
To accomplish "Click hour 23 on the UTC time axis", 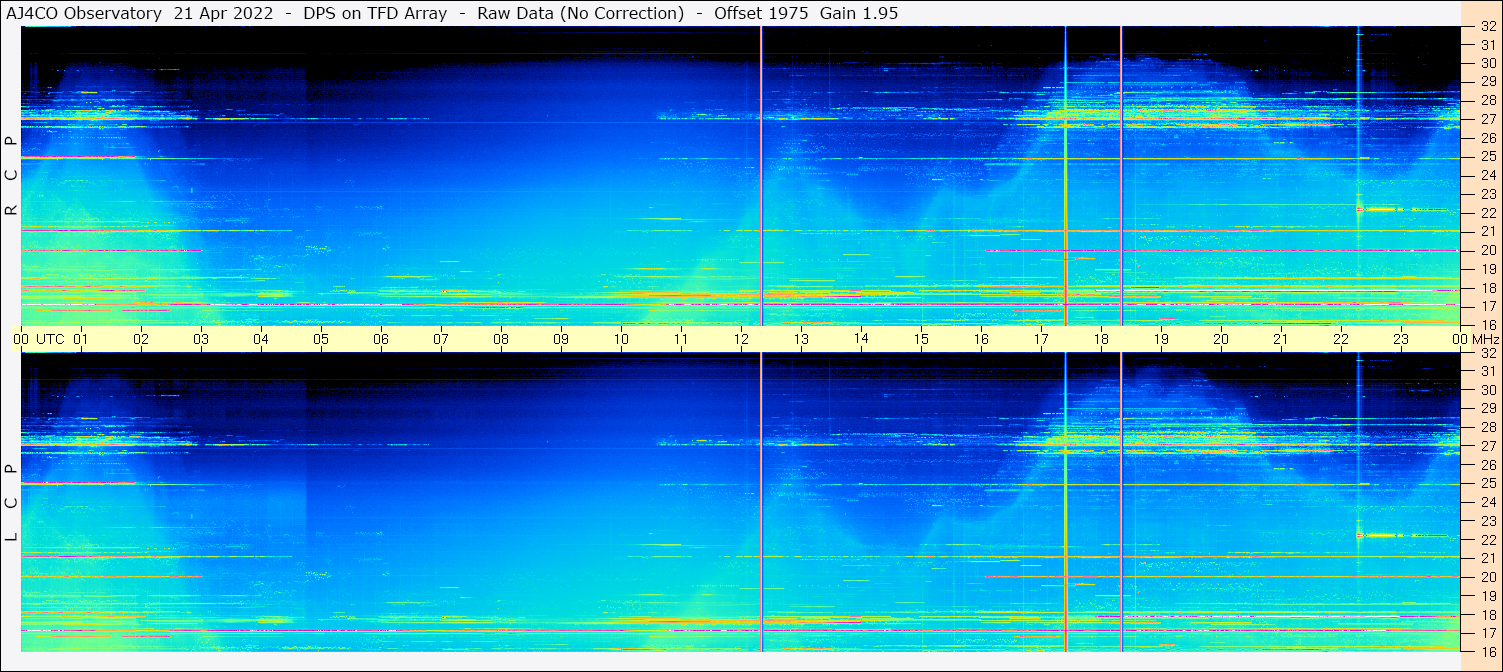I will 1401,339.
